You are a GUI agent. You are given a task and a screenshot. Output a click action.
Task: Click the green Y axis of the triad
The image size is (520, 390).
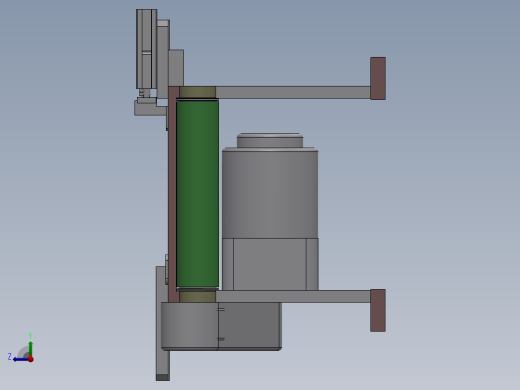click(x=31, y=348)
